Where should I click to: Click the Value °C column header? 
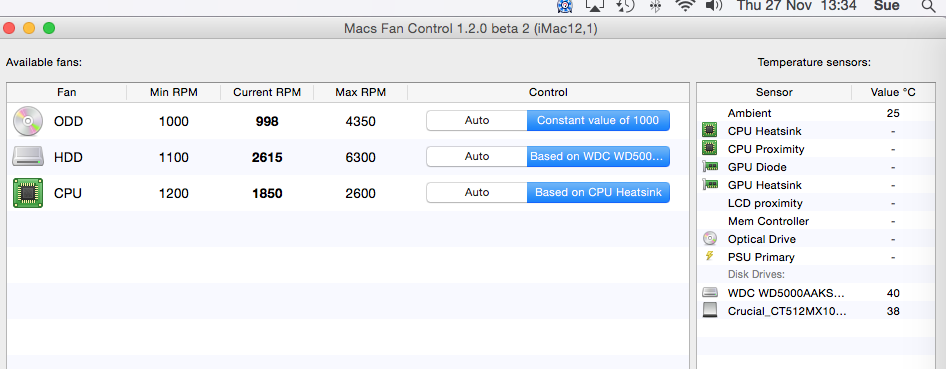[893, 92]
